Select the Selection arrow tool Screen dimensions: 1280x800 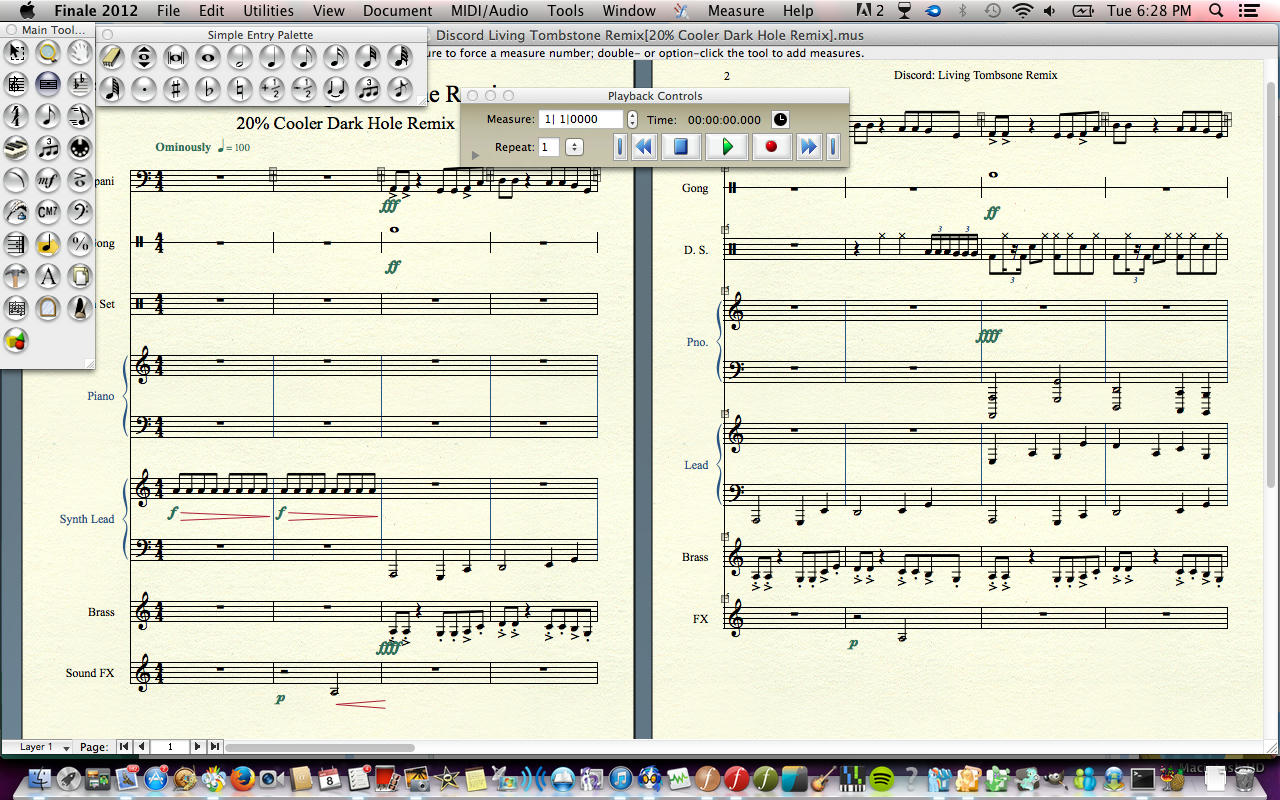click(x=15, y=53)
